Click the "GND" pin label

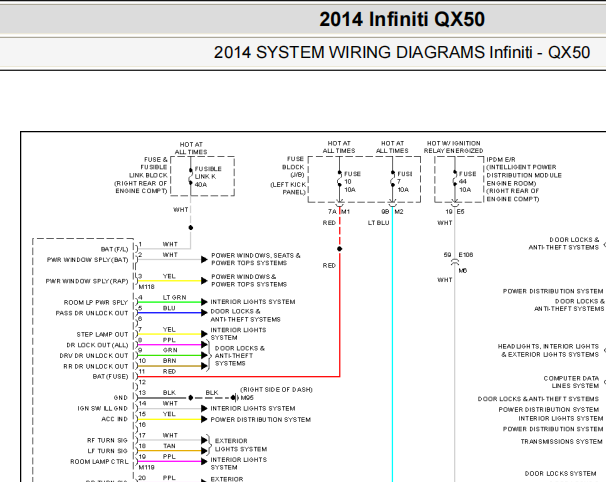(x=121, y=398)
